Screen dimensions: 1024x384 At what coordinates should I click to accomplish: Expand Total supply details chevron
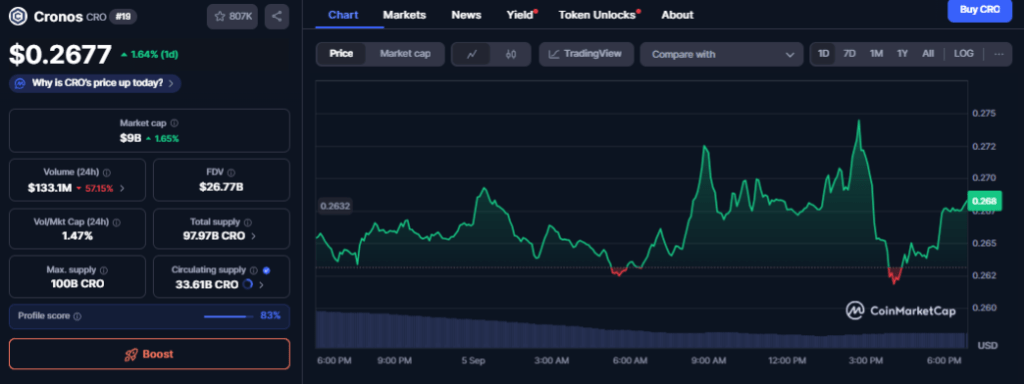[x=253, y=236]
